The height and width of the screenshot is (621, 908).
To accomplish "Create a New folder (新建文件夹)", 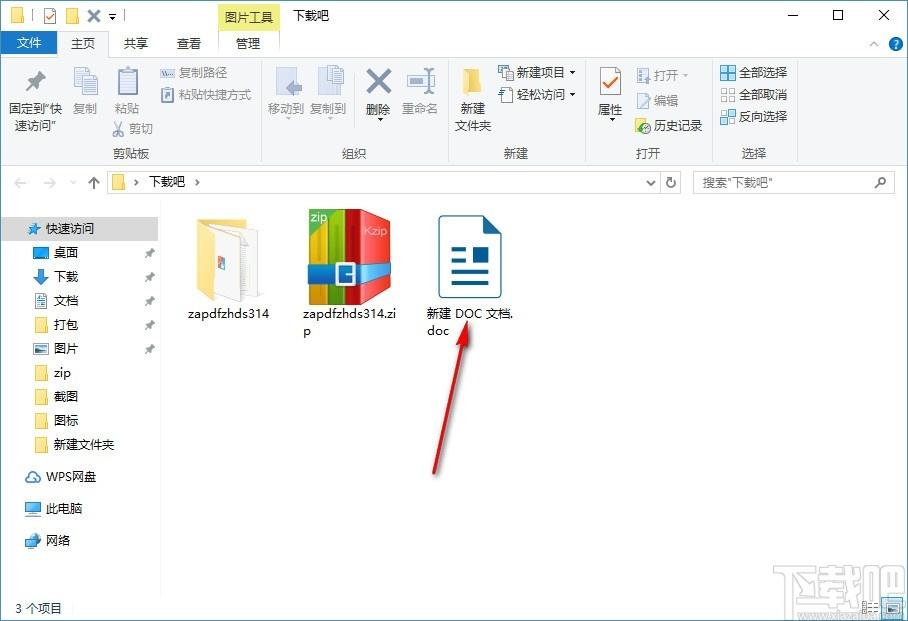I will [473, 100].
